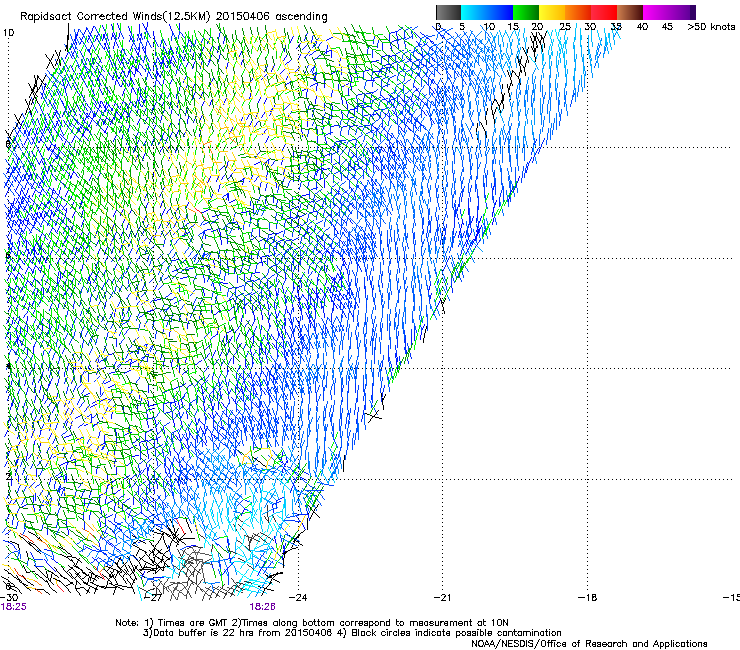Click the '-24' longitude axis label
This screenshot has height=650, width=740.
point(298,597)
